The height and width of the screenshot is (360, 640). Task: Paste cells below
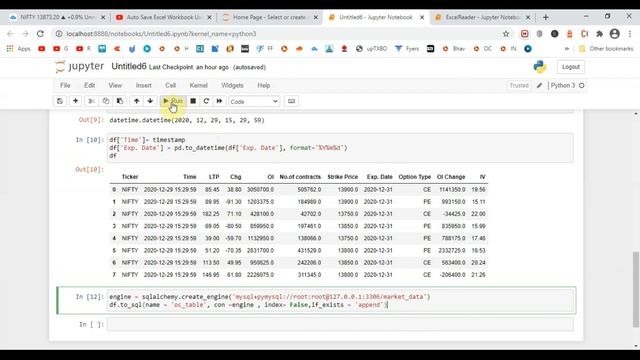pos(120,101)
